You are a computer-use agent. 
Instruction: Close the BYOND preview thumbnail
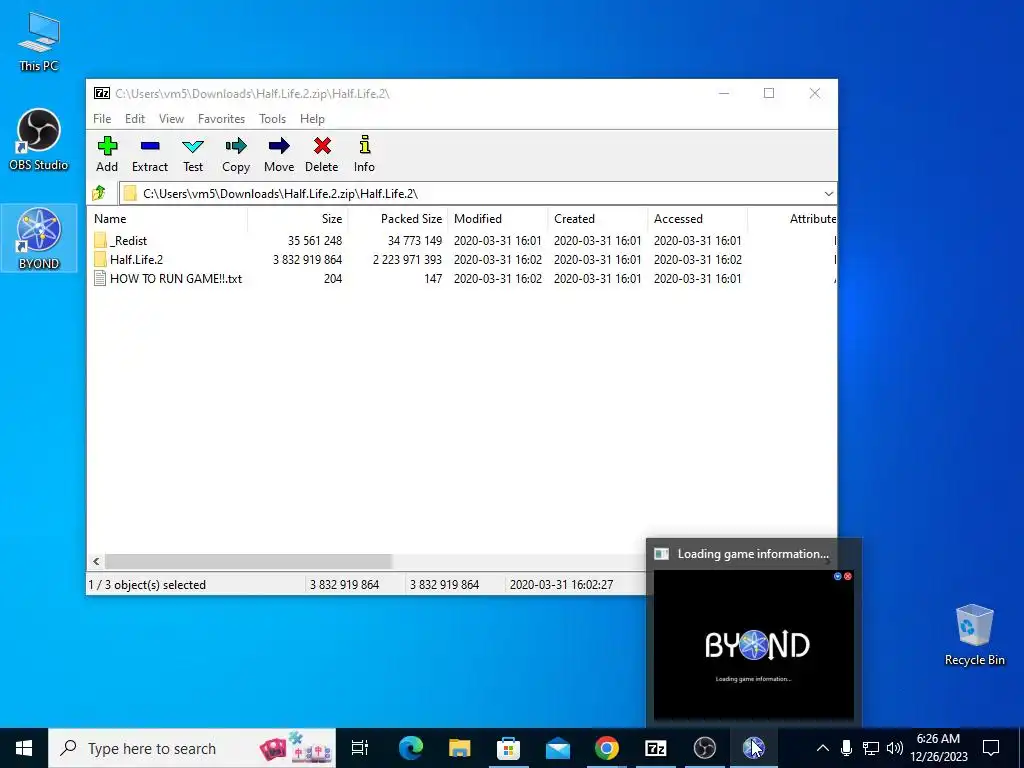[x=848, y=576]
